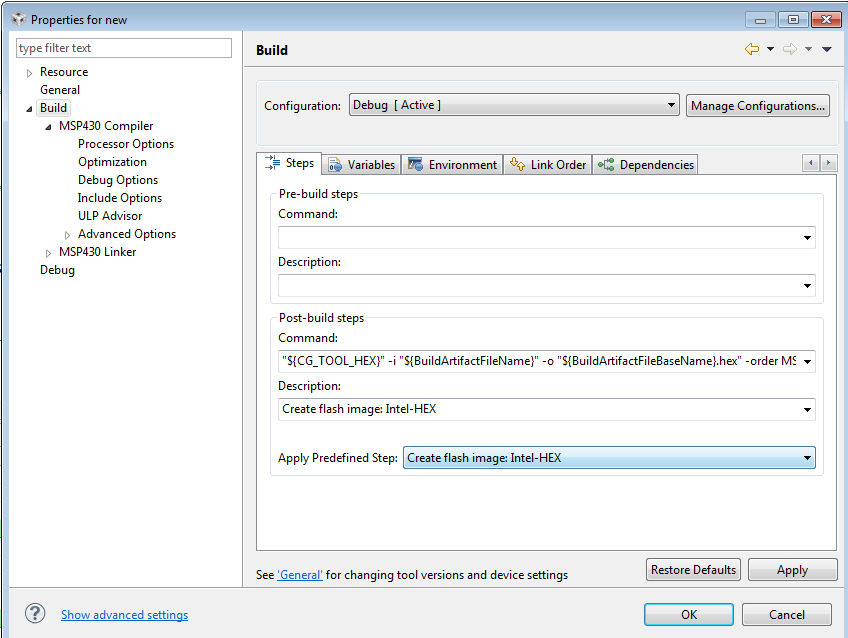This screenshot has width=848, height=638.
Task: Click Restore Defaults button
Action: 693,570
